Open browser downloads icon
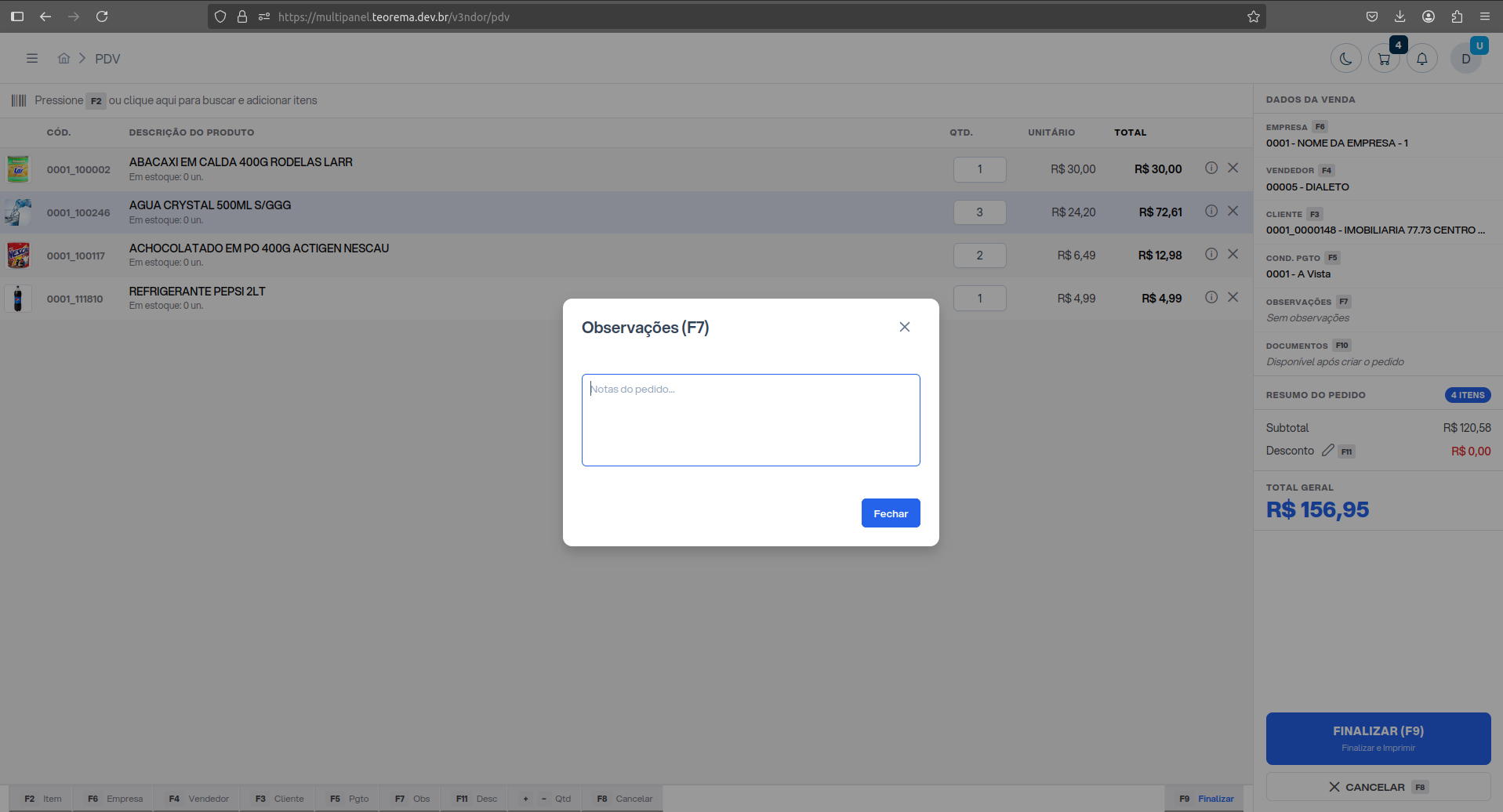This screenshot has height=812, width=1503. (1400, 16)
